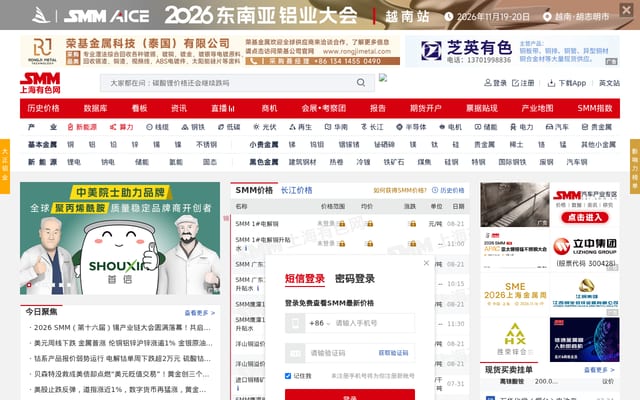Click 查看更多 in 现货买卖挂单

(599, 370)
